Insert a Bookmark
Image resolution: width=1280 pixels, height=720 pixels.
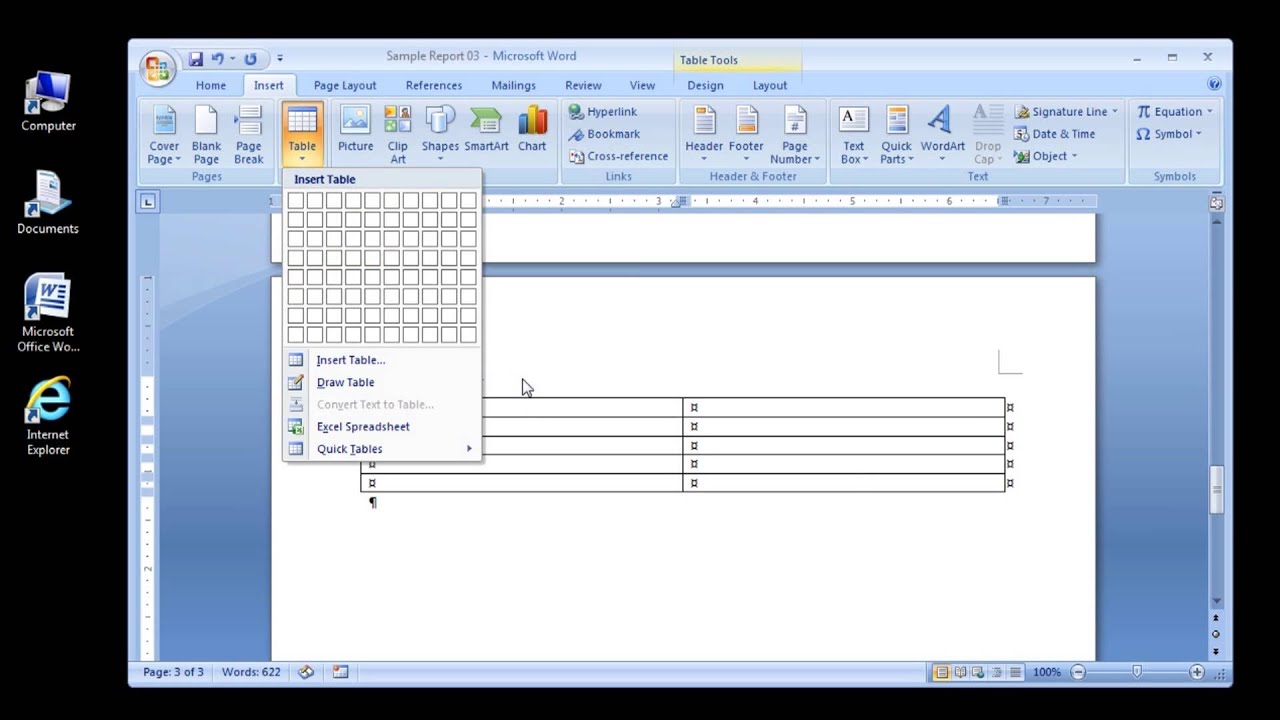tap(604, 134)
